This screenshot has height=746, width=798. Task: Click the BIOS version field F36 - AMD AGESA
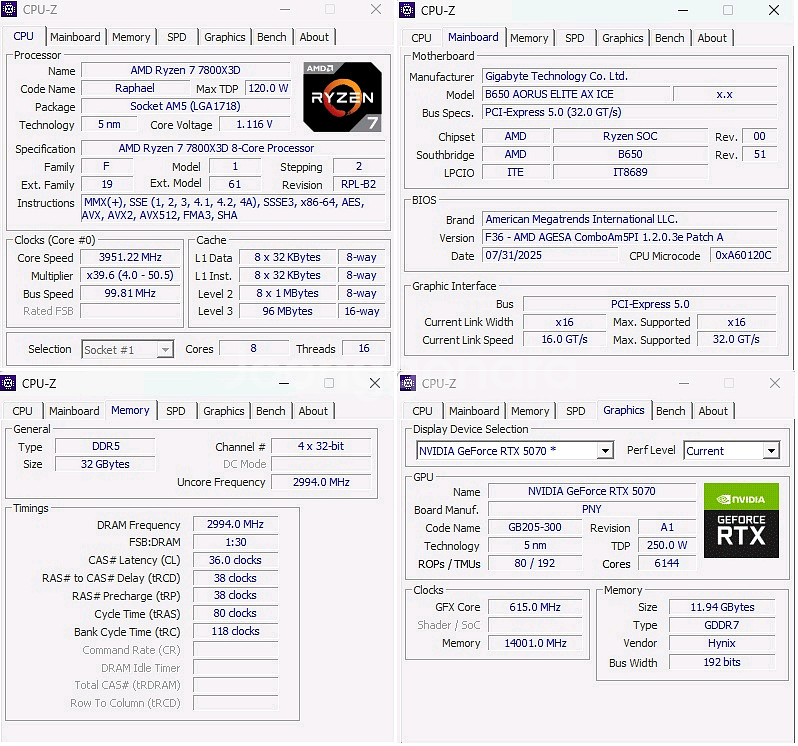coord(630,237)
